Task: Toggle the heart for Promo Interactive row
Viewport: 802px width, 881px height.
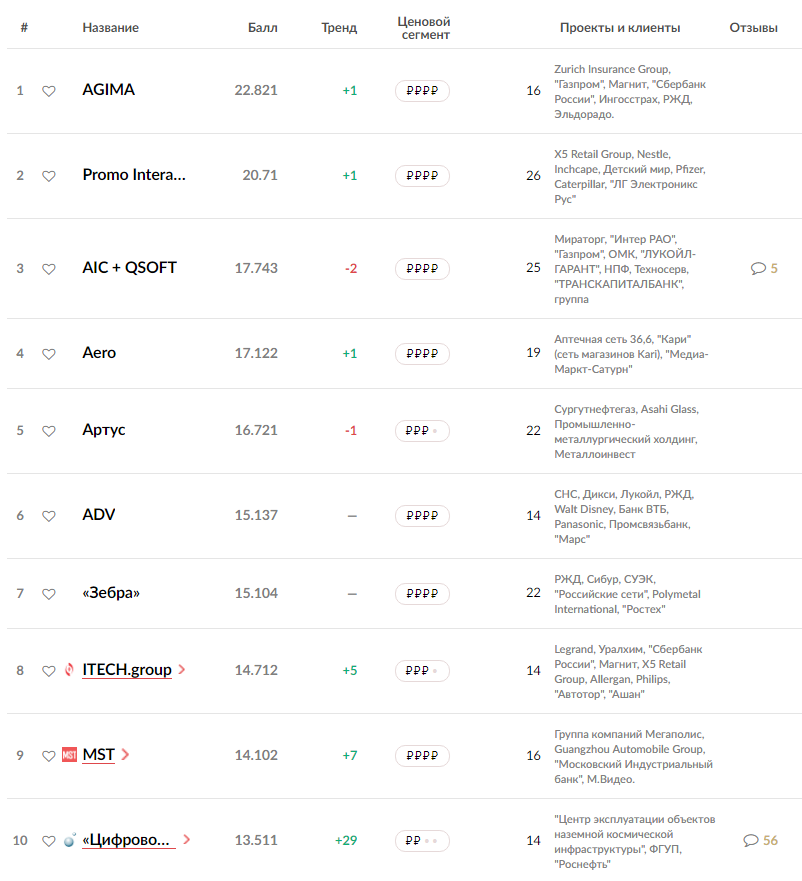Action: (49, 176)
